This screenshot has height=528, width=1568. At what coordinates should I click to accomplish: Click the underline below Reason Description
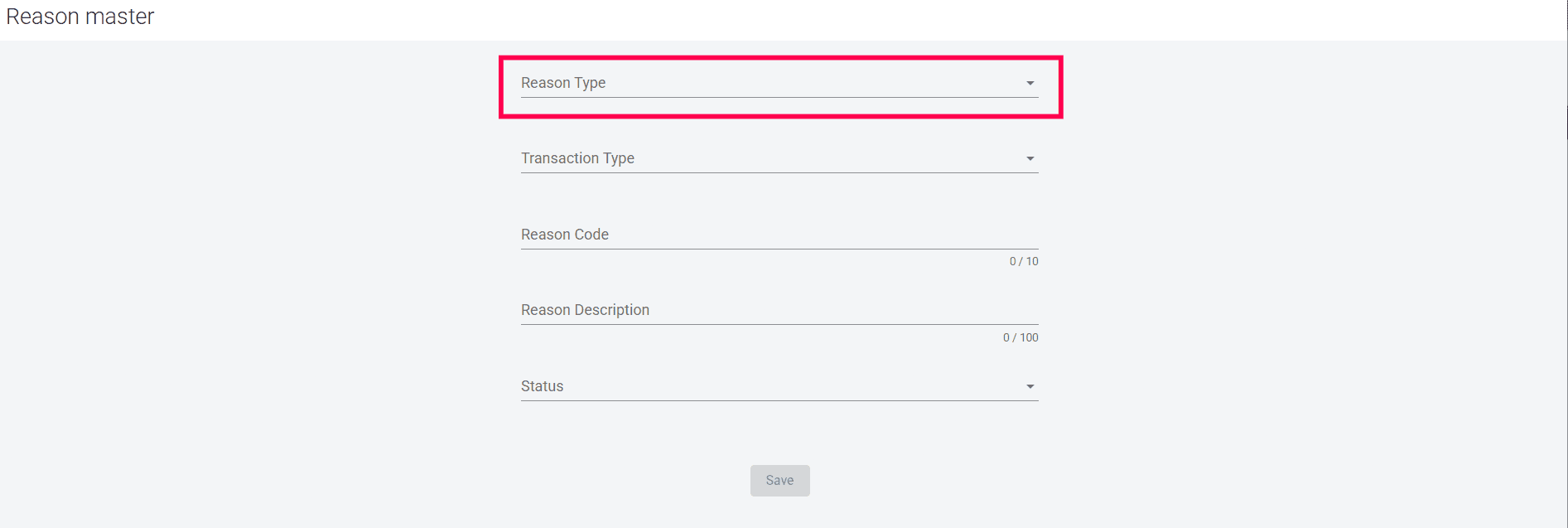click(x=779, y=324)
